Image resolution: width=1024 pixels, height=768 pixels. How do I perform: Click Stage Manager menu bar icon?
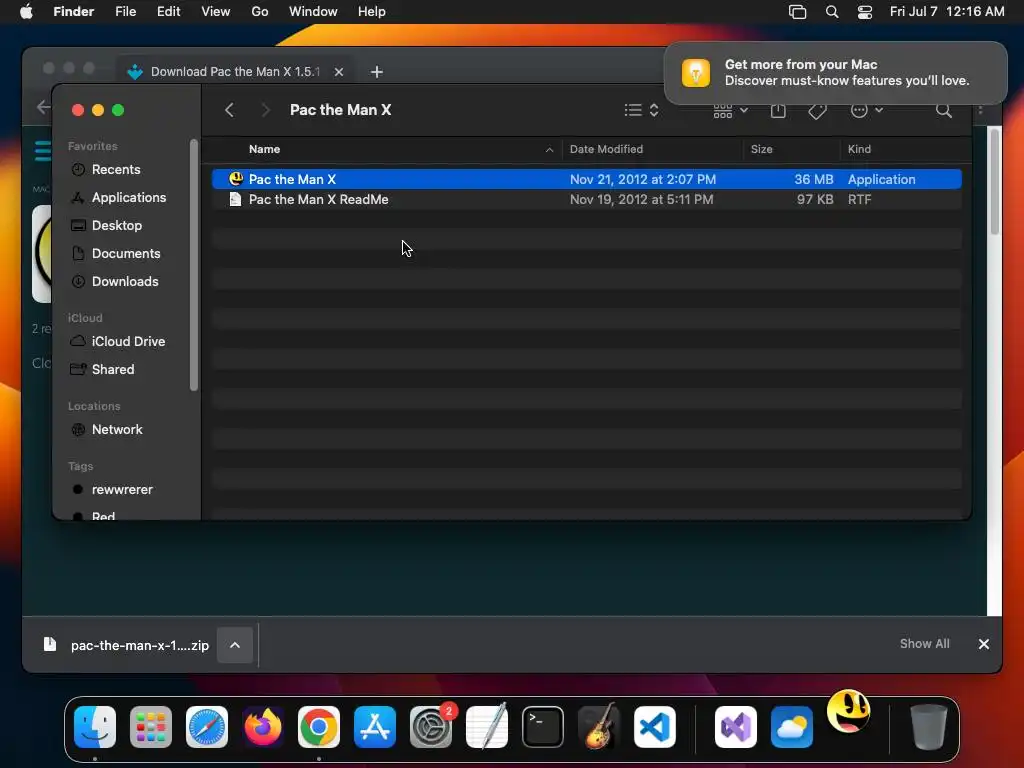(x=797, y=12)
